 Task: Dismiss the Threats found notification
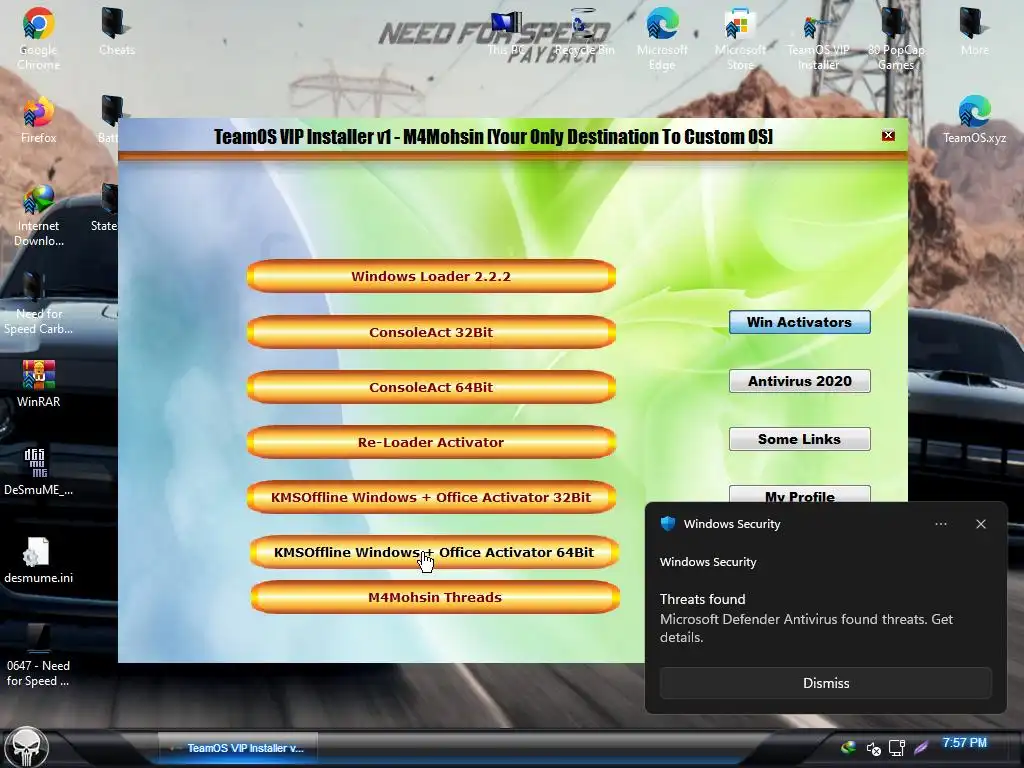tap(825, 683)
